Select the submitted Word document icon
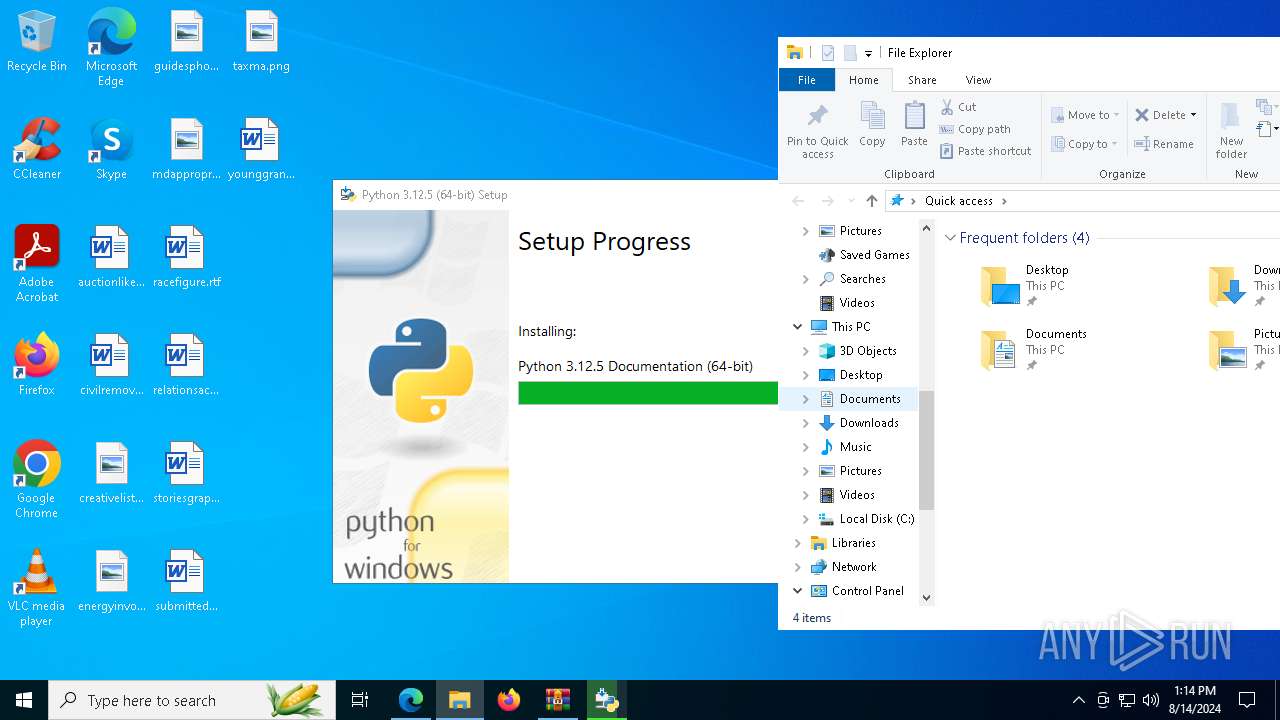Screen dimensions: 1280x720 coord(186,581)
